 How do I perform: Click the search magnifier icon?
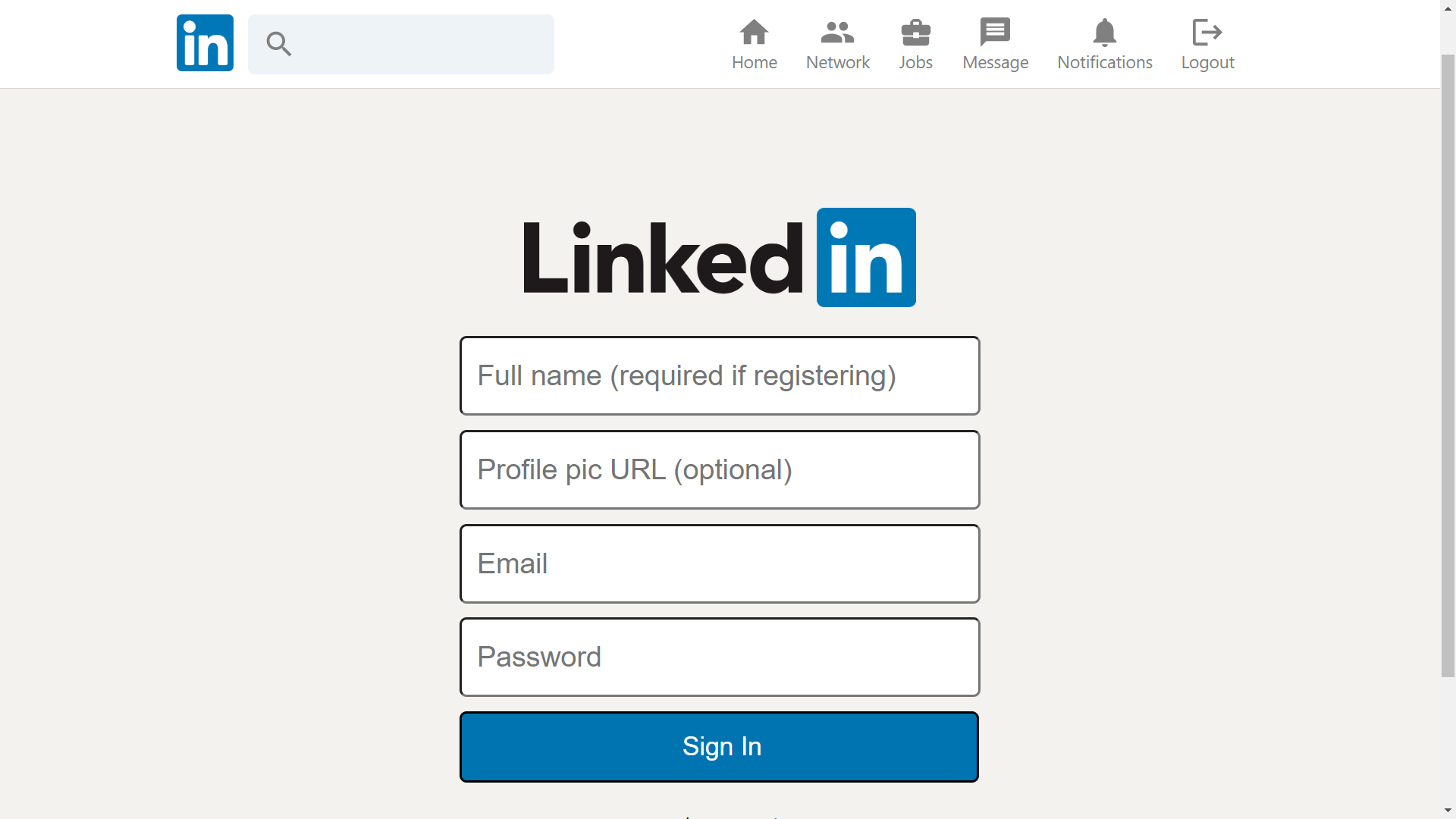click(x=278, y=44)
